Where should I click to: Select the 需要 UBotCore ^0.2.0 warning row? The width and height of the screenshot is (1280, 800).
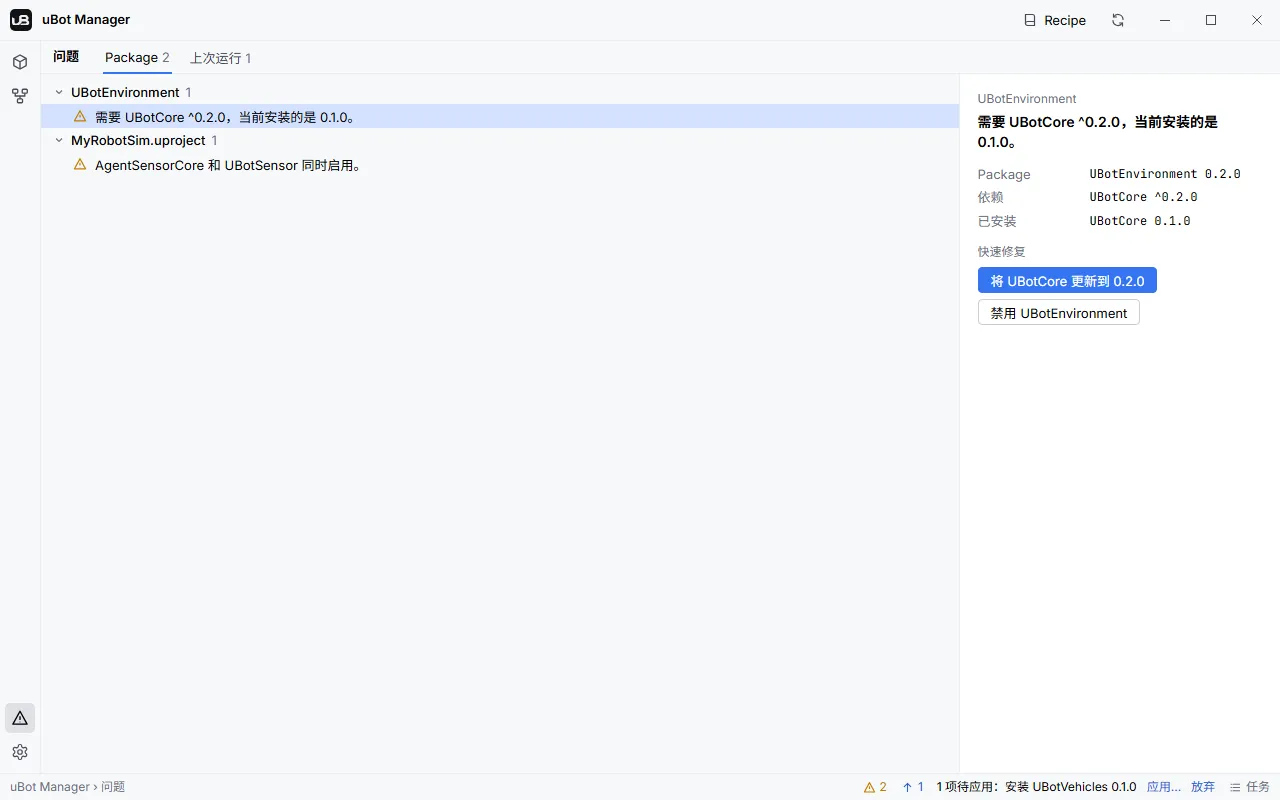tap(500, 117)
